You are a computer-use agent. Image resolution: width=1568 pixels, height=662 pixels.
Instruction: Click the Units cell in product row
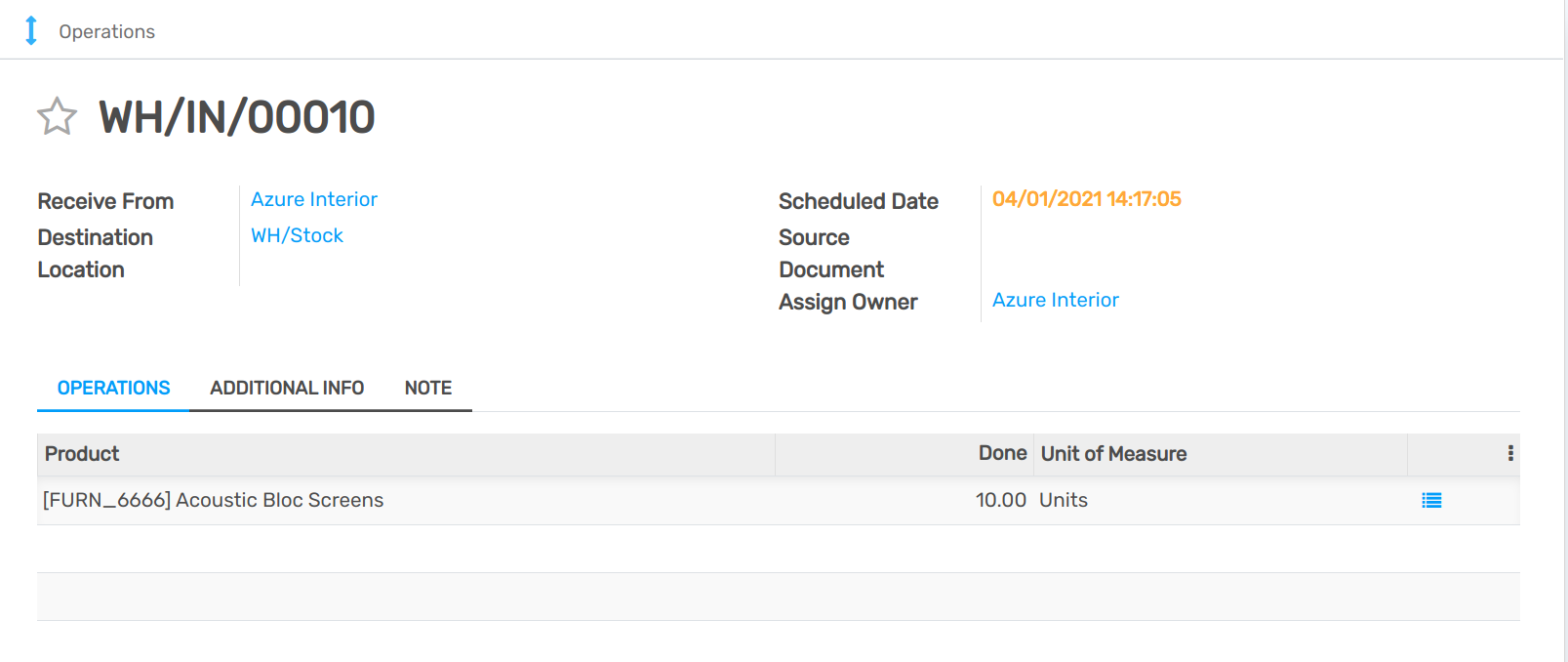pyautogui.click(x=1063, y=500)
